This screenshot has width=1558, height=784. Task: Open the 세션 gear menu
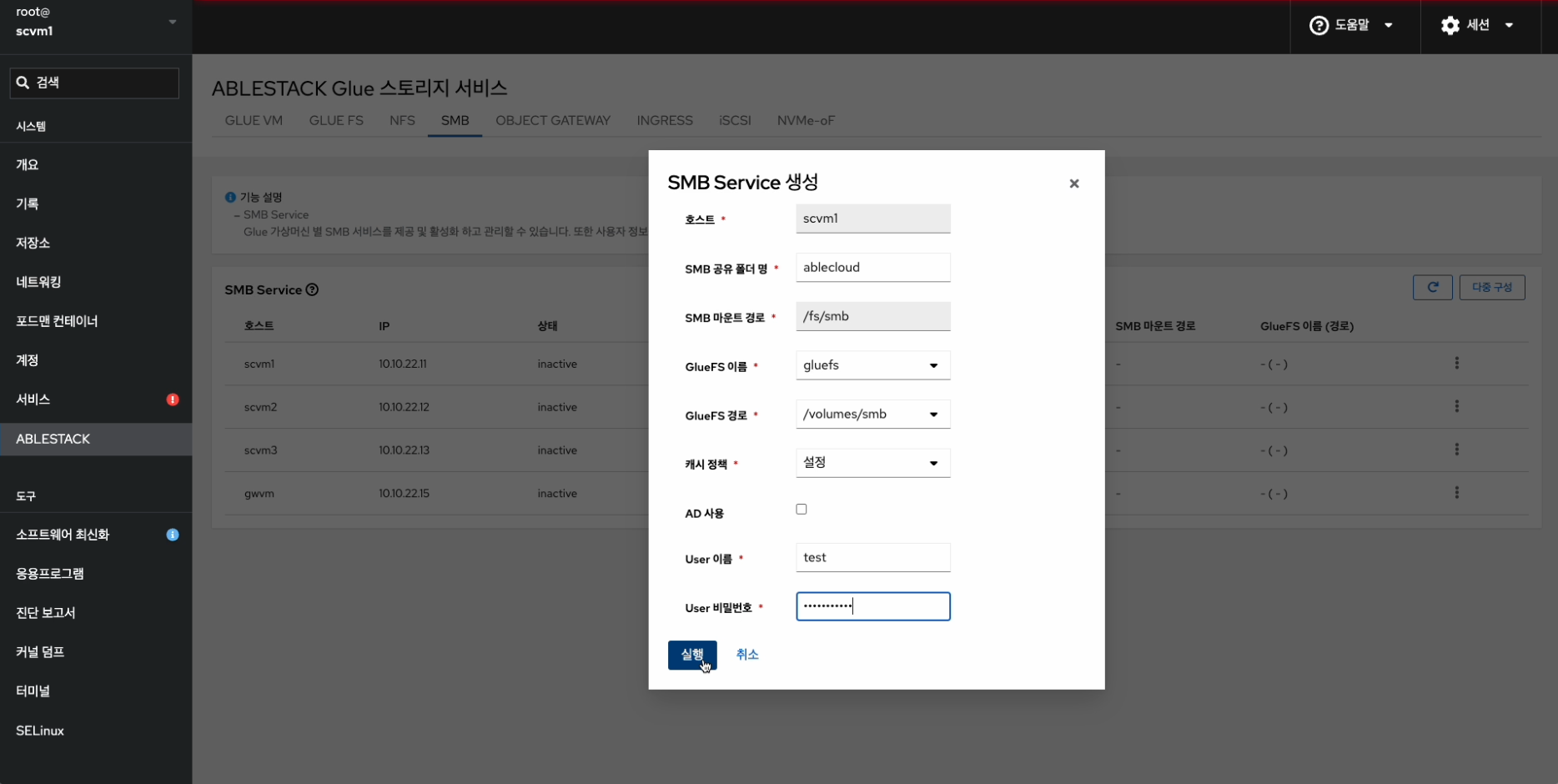click(1476, 26)
